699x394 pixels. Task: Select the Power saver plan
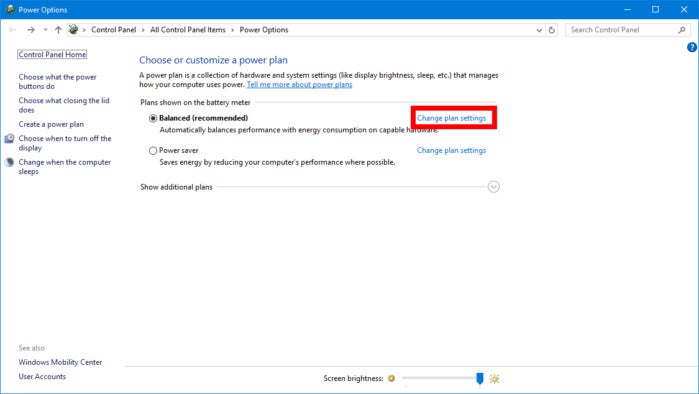(x=153, y=151)
